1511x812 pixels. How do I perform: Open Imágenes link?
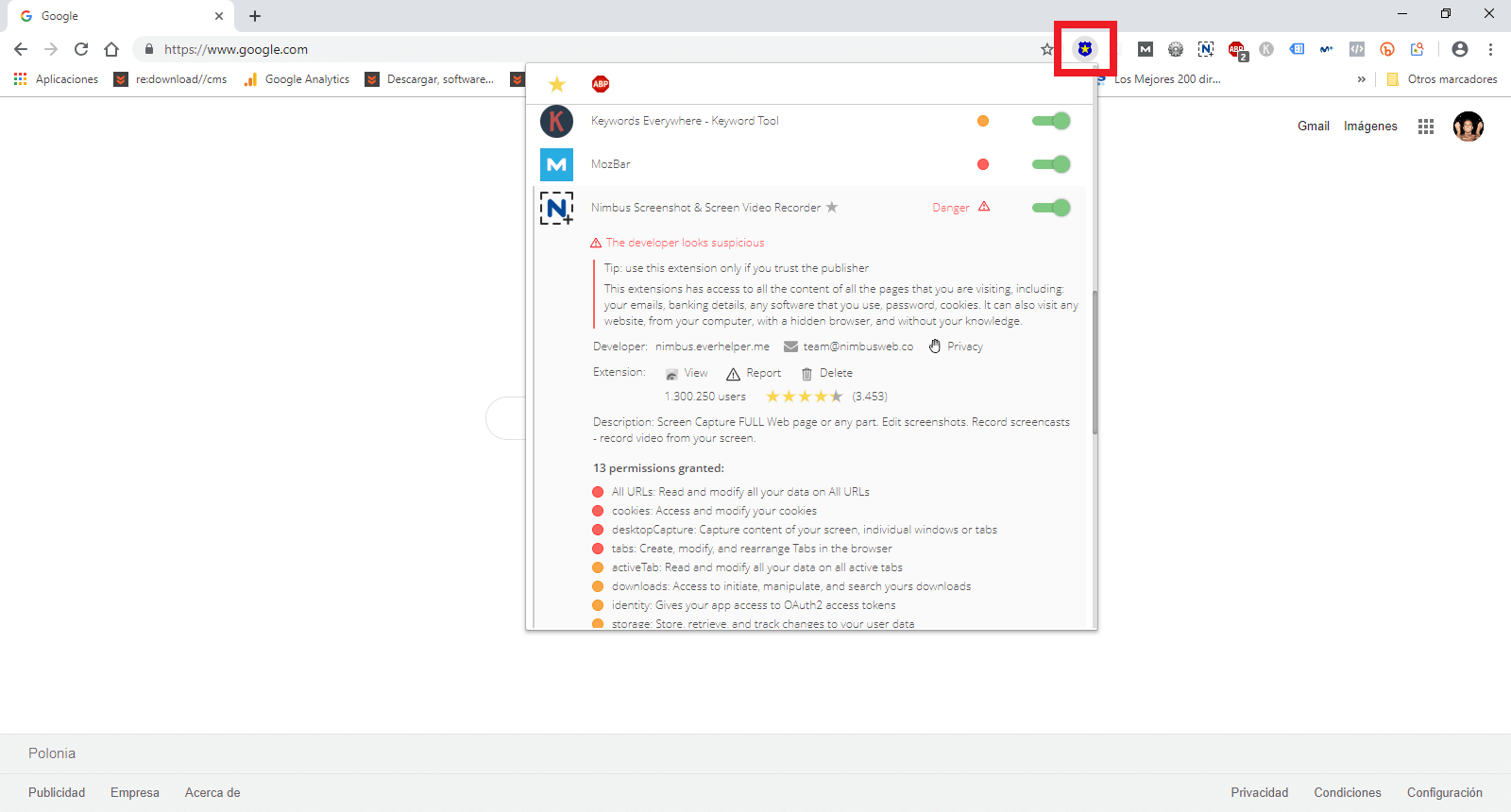(x=1370, y=126)
